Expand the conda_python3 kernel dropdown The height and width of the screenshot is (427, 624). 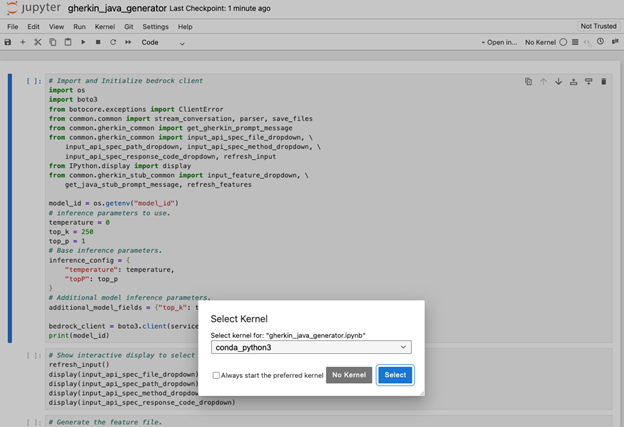tap(310, 347)
